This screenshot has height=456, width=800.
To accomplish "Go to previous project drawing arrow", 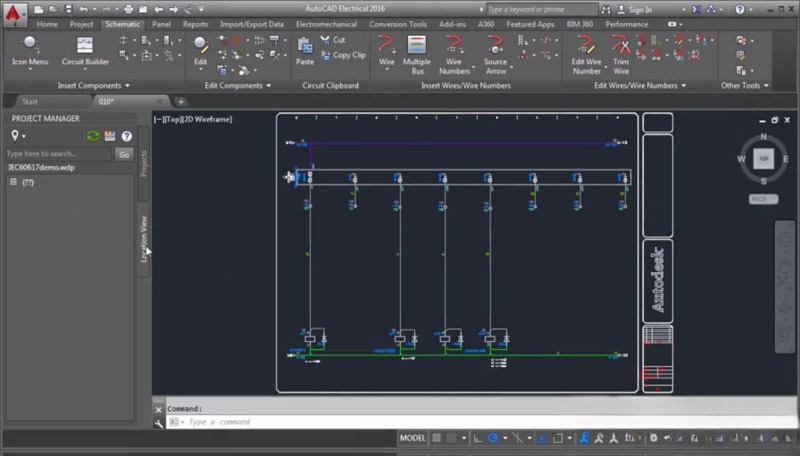I will (159, 9).
